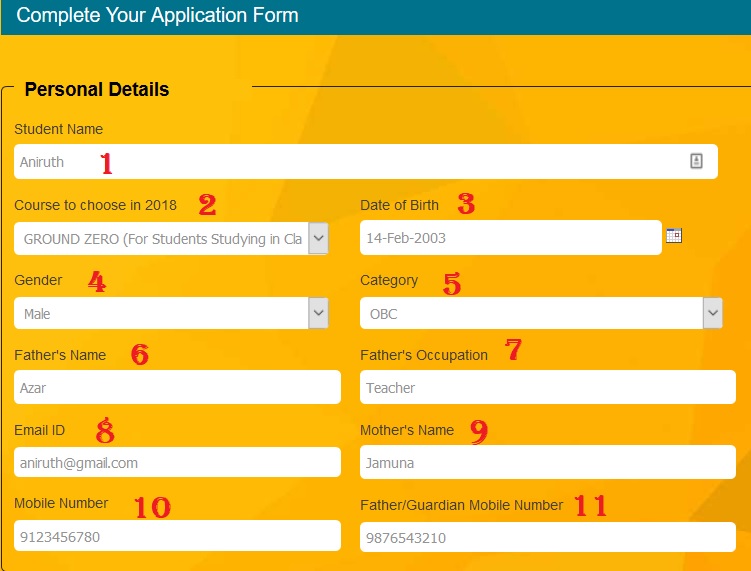Image resolution: width=751 pixels, height=571 pixels.
Task: Click the Complete Your Application Form header
Action: click(157, 16)
